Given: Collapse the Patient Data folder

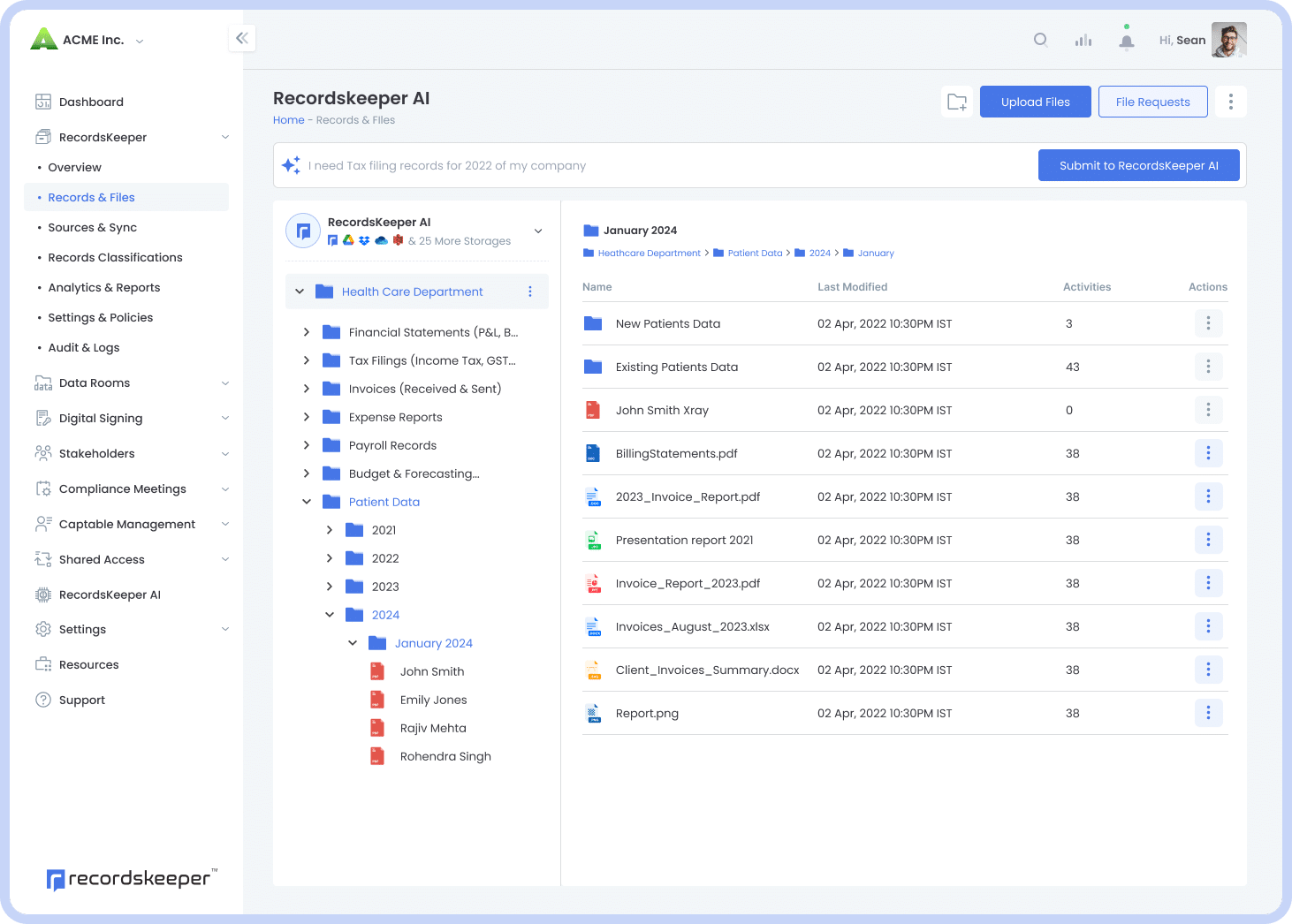Looking at the screenshot, I should tap(307, 502).
